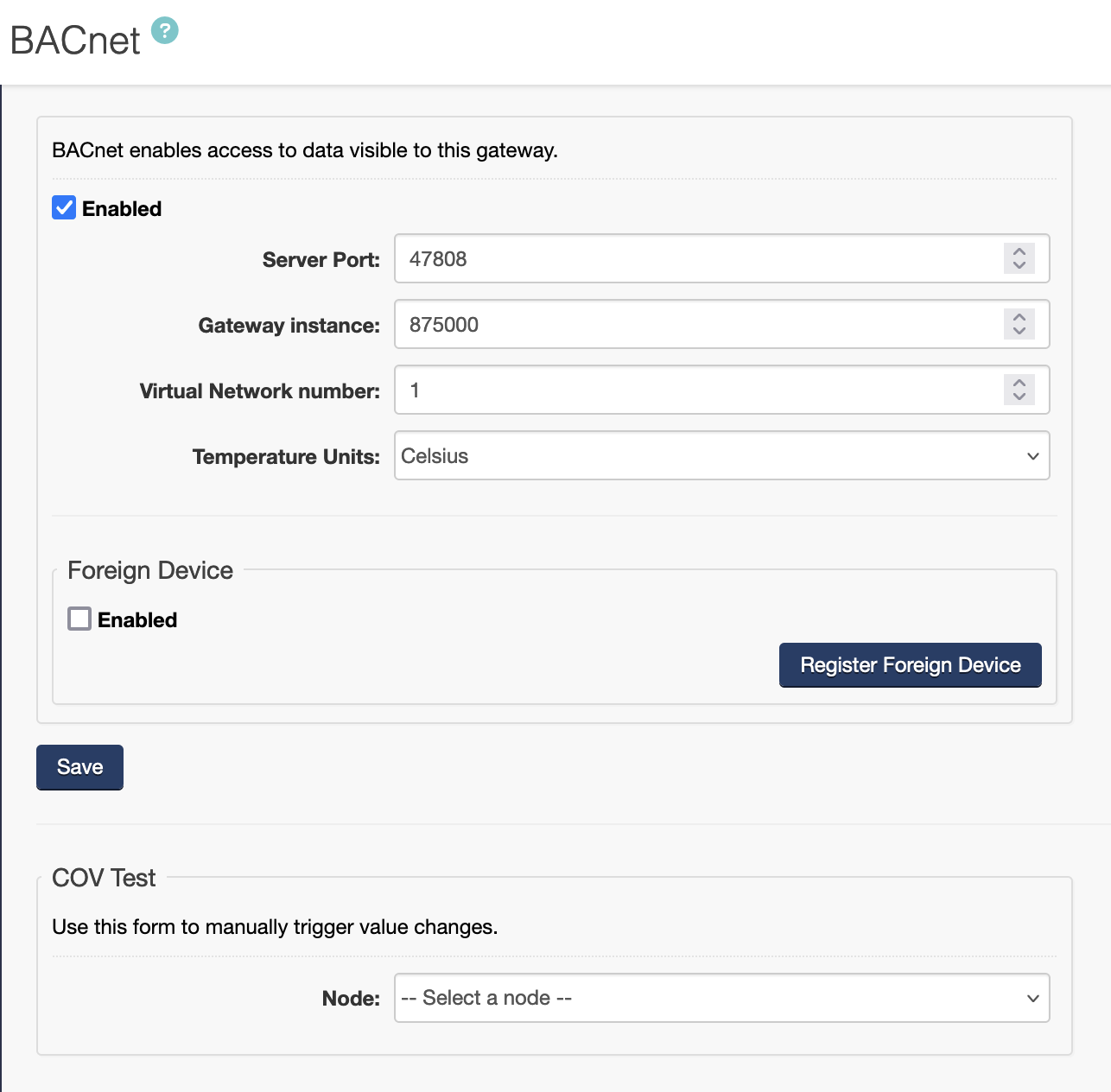Click the Foreign Device section legend
This screenshot has width=1111, height=1092.
150,570
